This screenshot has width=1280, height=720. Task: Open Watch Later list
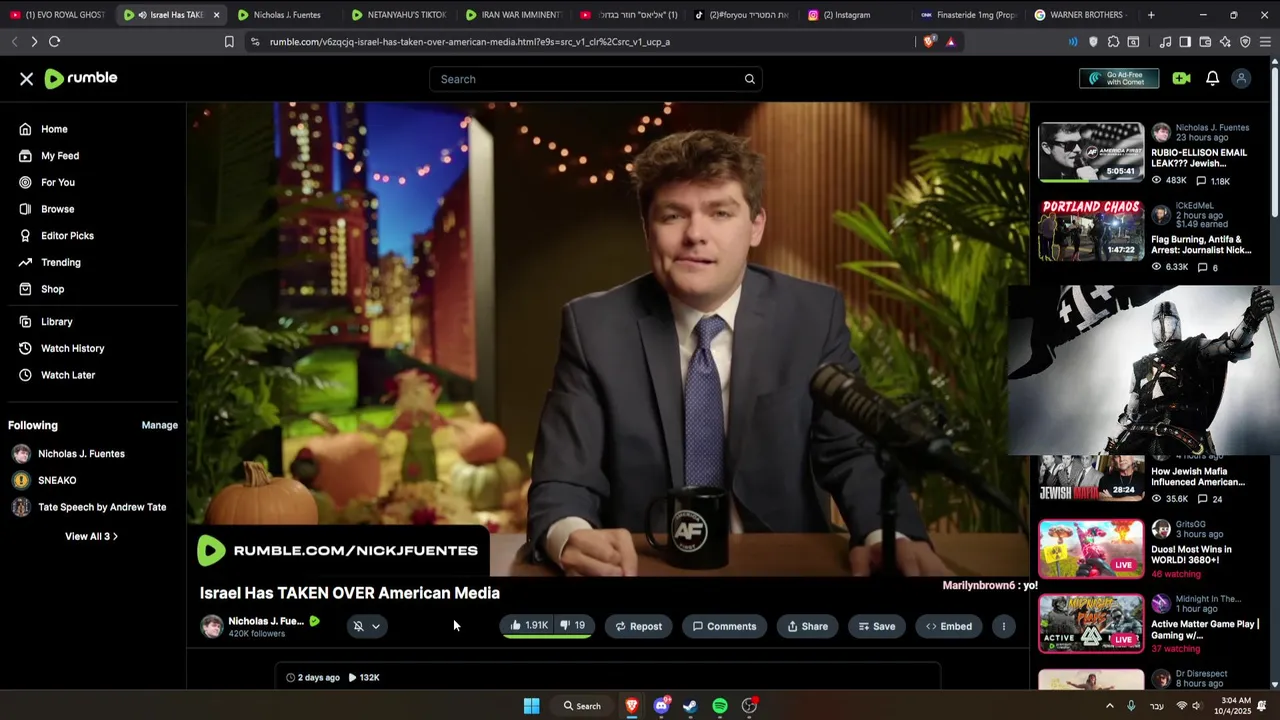[68, 375]
